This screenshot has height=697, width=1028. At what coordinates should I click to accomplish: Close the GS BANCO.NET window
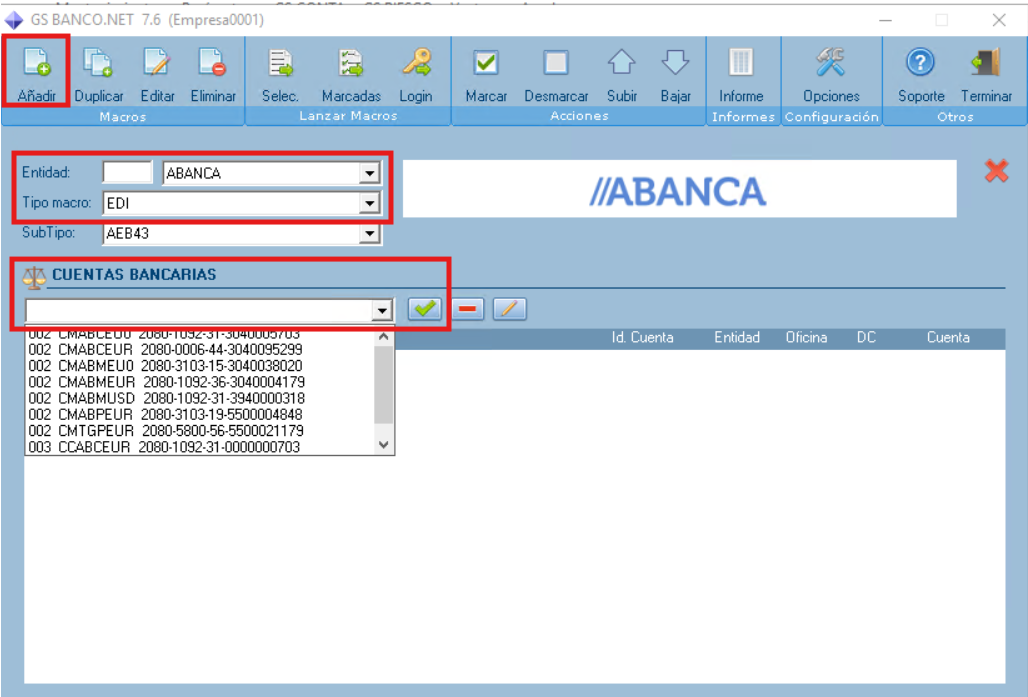click(x=999, y=20)
